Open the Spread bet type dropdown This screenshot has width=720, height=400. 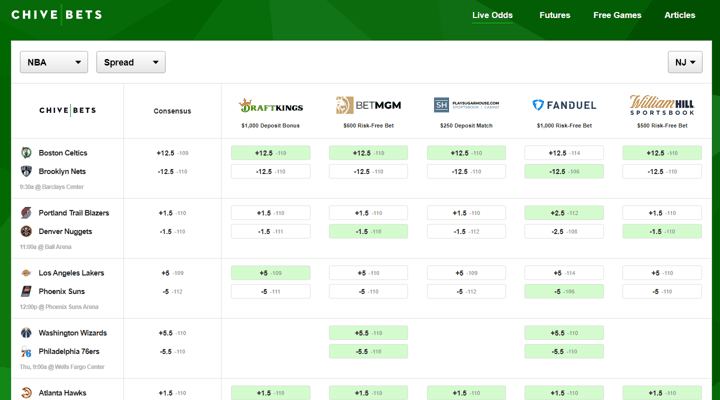click(x=131, y=62)
